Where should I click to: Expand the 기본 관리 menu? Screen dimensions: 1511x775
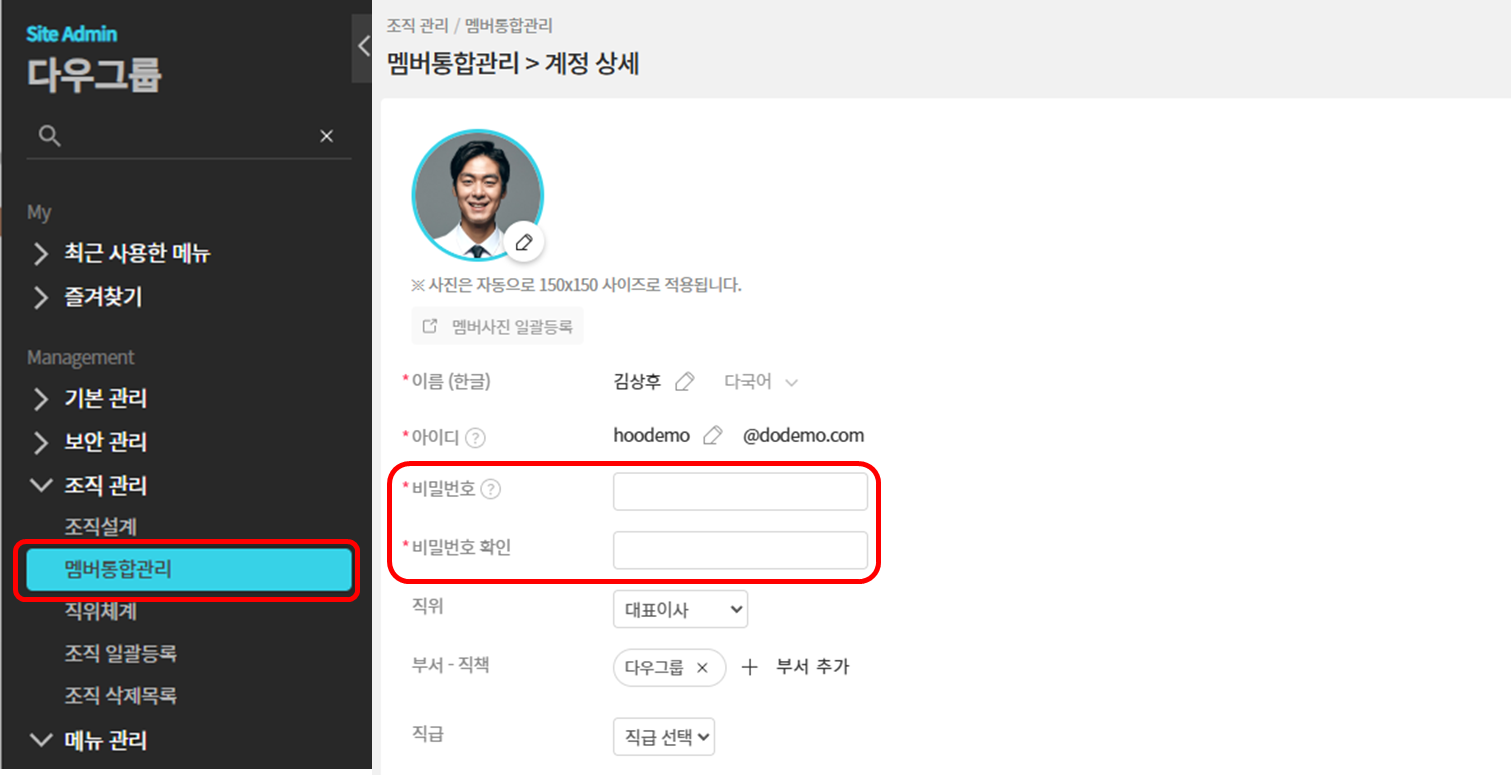[x=41, y=399]
